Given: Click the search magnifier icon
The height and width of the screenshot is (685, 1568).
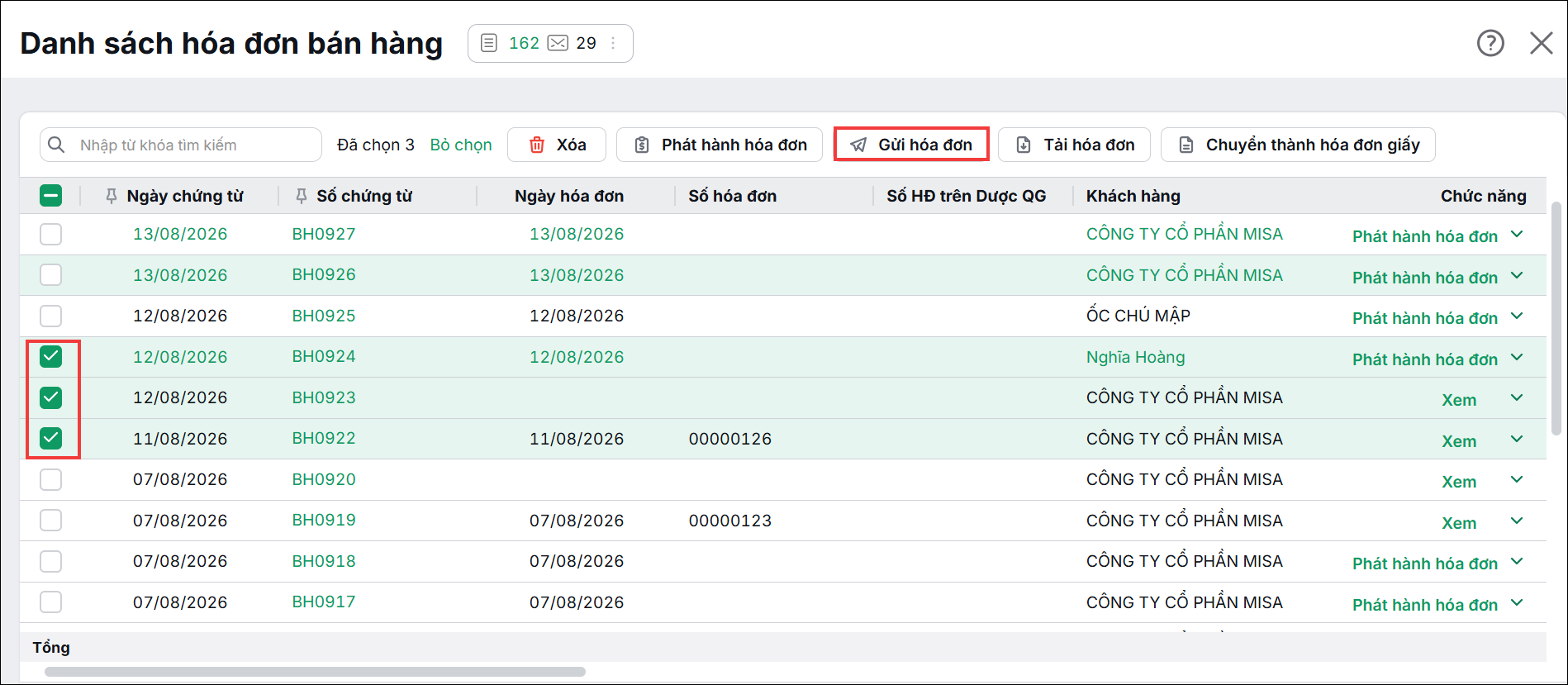Looking at the screenshot, I should click(56, 145).
